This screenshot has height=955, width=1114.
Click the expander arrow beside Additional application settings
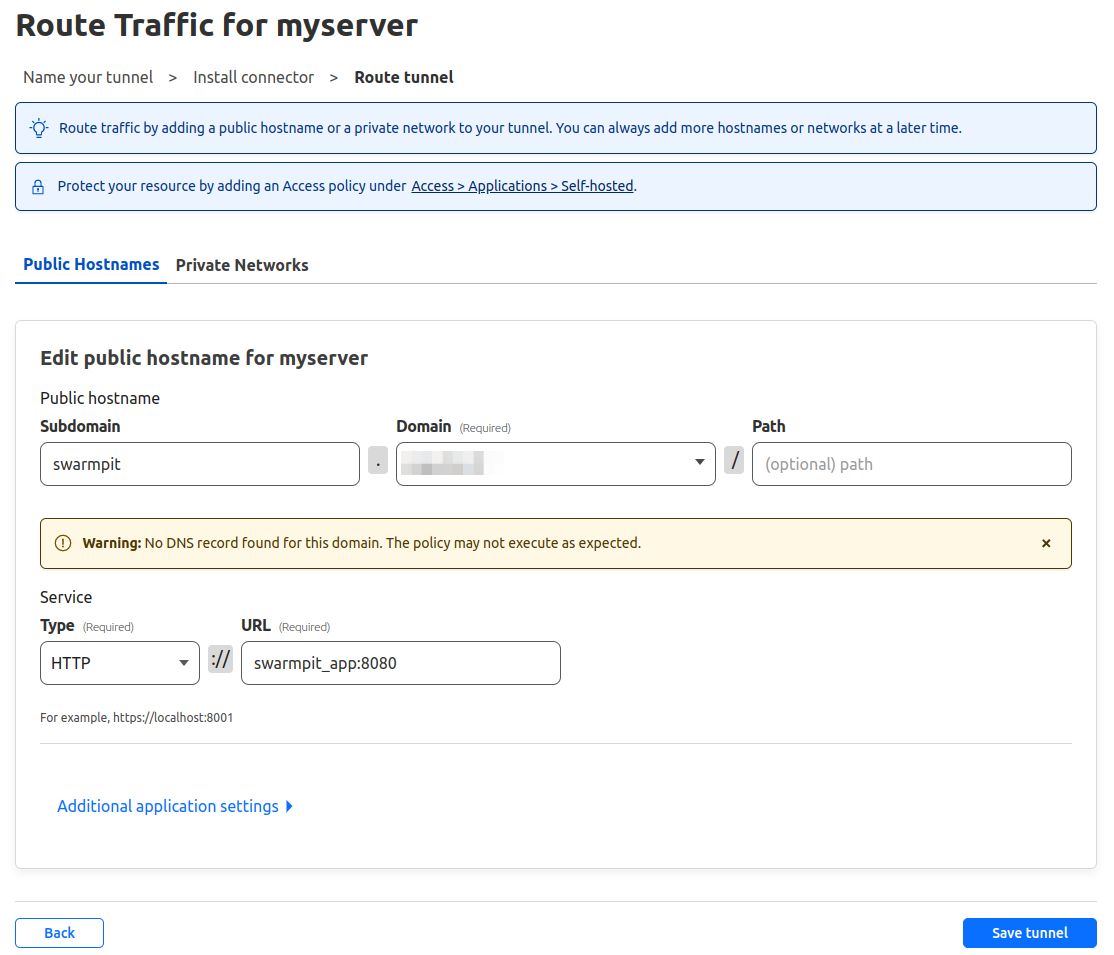(x=289, y=806)
